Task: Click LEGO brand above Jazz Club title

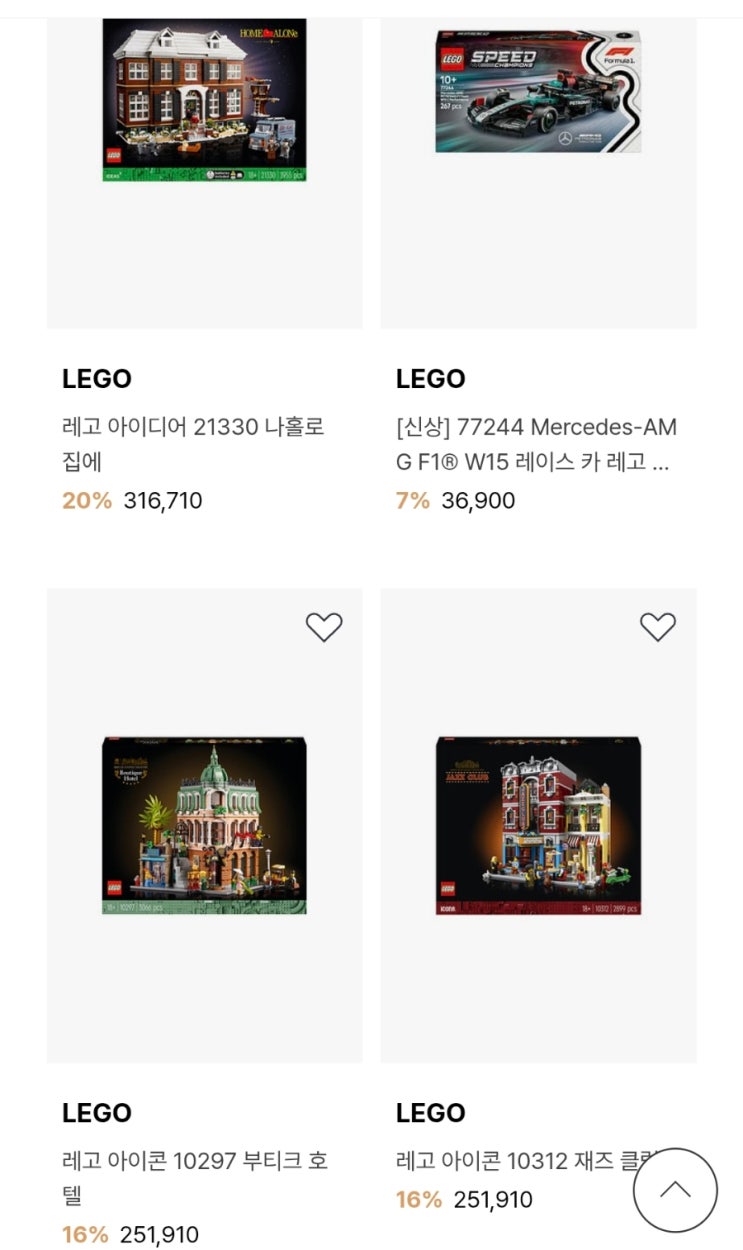Action: 431,1113
